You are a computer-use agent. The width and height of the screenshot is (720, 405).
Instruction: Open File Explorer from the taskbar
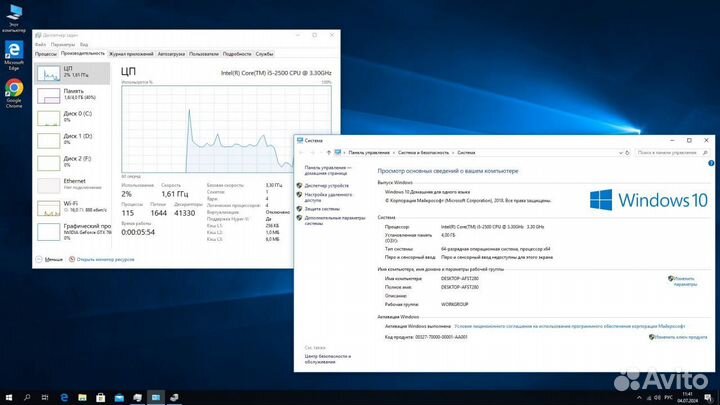82,397
